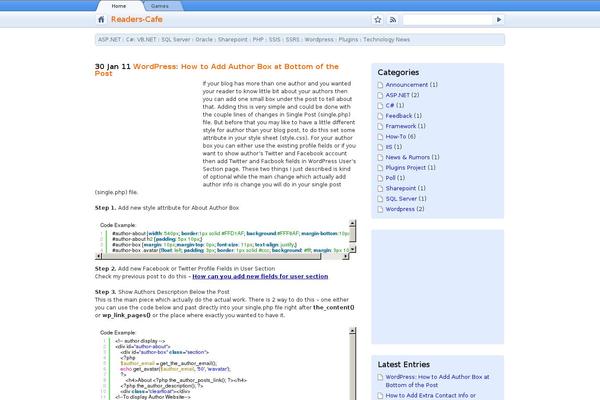Open the ASP.NET navigation link
The width and height of the screenshot is (600, 400).
[x=109, y=39]
